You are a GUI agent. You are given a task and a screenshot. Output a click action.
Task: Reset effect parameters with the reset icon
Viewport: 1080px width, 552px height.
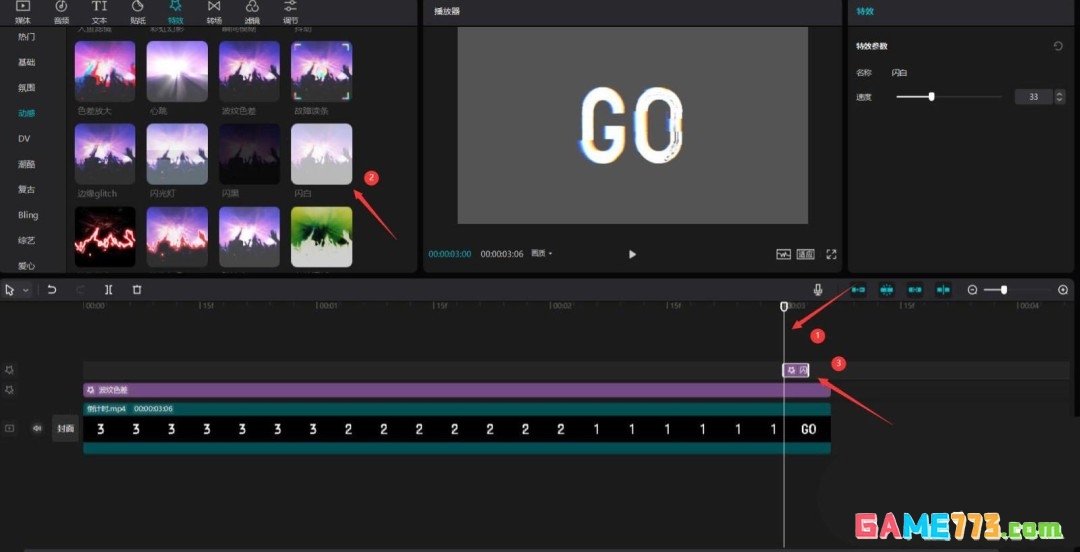tap(1058, 46)
